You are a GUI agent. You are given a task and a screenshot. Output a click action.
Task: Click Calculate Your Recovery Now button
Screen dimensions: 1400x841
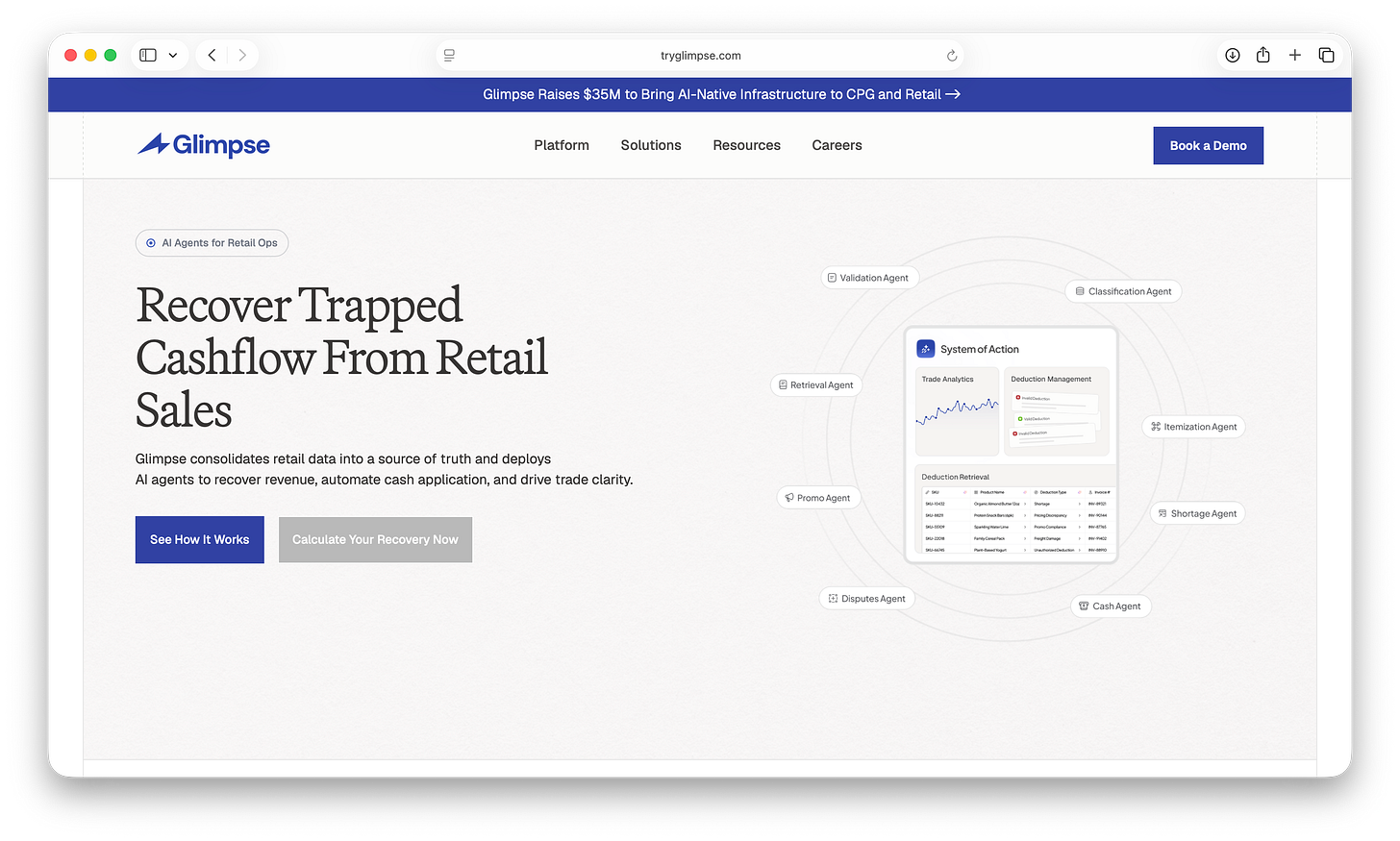coord(375,540)
